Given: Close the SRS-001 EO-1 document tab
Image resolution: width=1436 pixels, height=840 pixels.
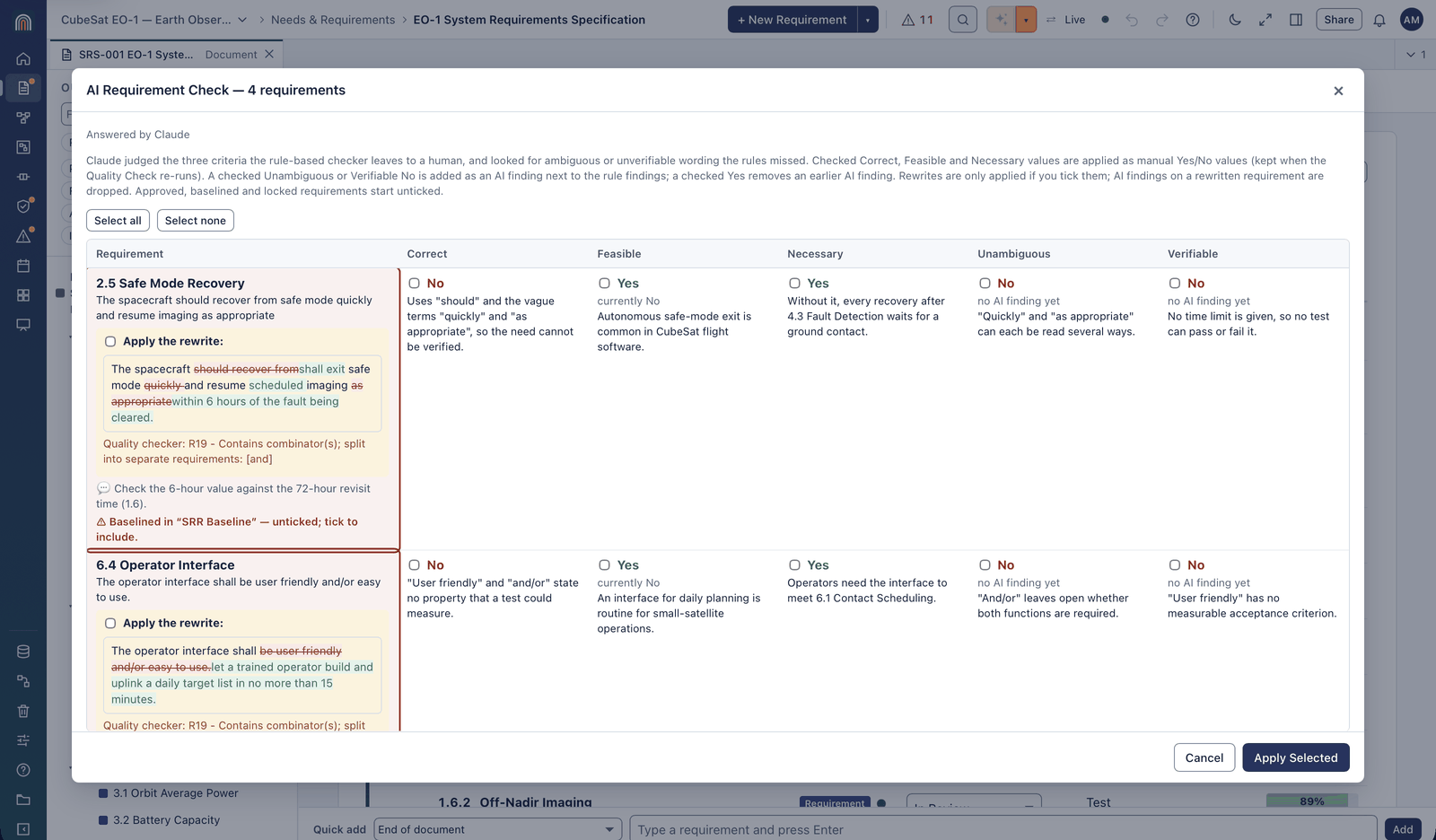Looking at the screenshot, I should (269, 55).
